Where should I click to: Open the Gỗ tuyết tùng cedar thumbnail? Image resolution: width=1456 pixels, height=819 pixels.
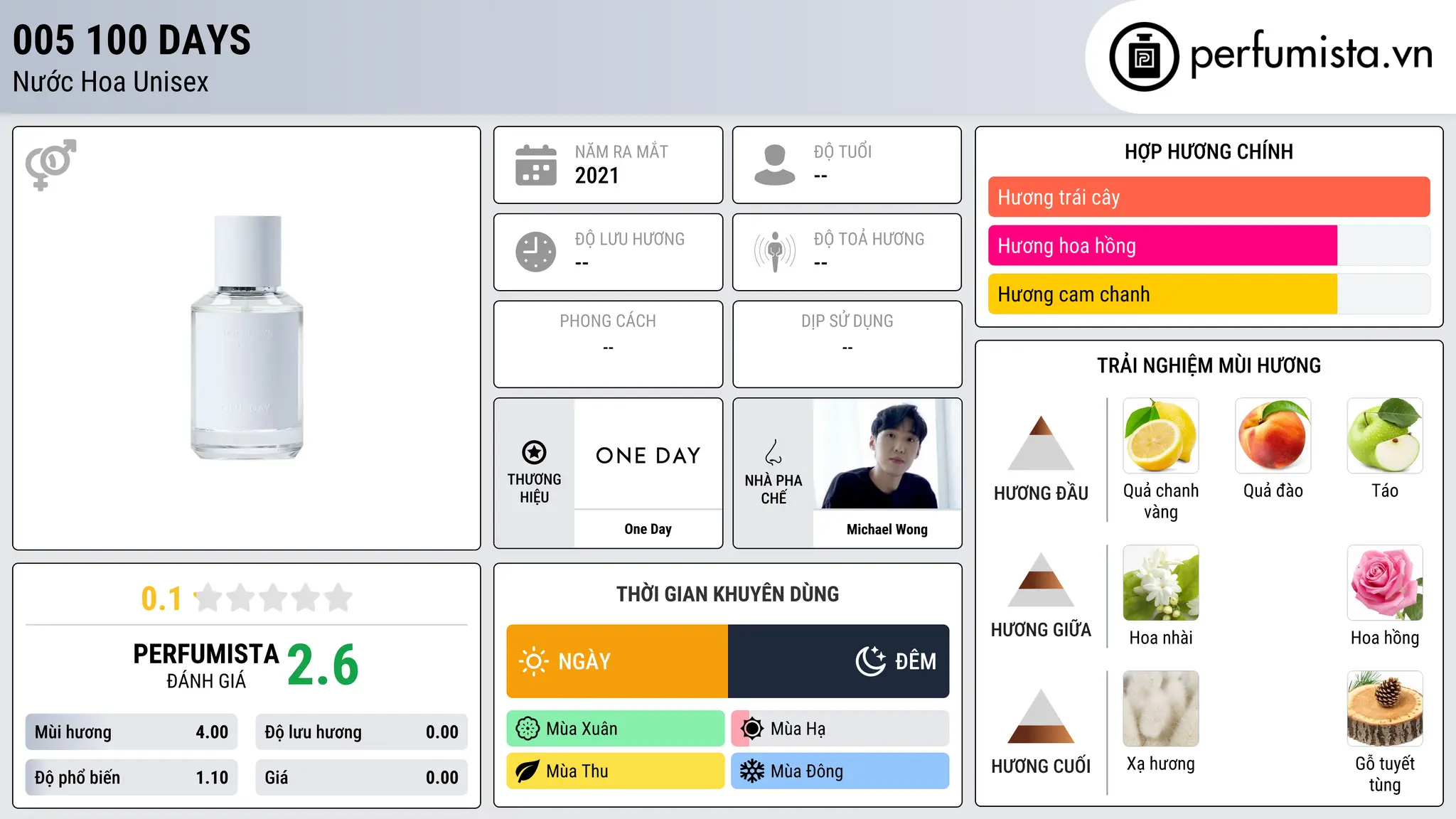tap(1385, 709)
